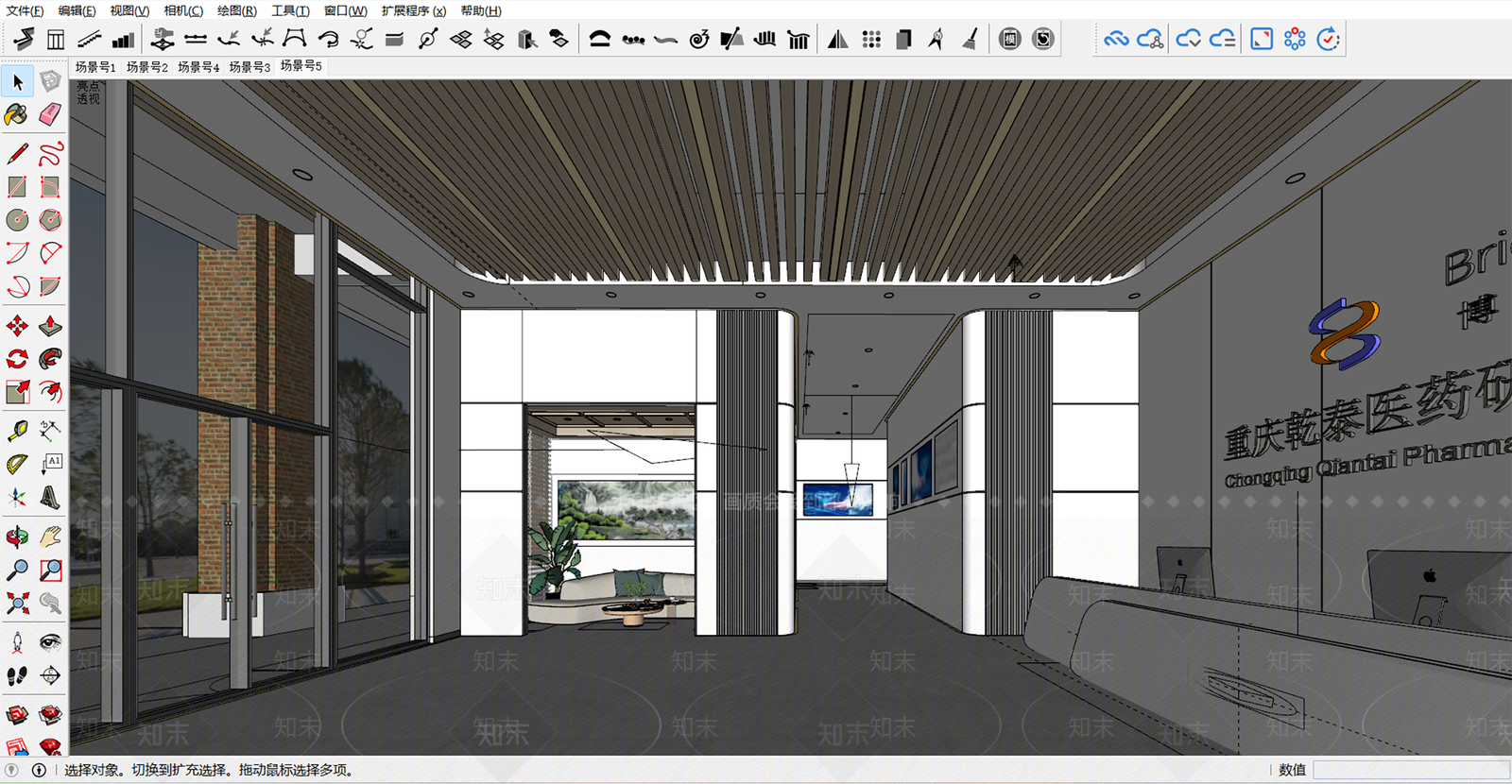Activate the Zoom Window tool
Screen dimensions: 1512x784
[x=50, y=570]
